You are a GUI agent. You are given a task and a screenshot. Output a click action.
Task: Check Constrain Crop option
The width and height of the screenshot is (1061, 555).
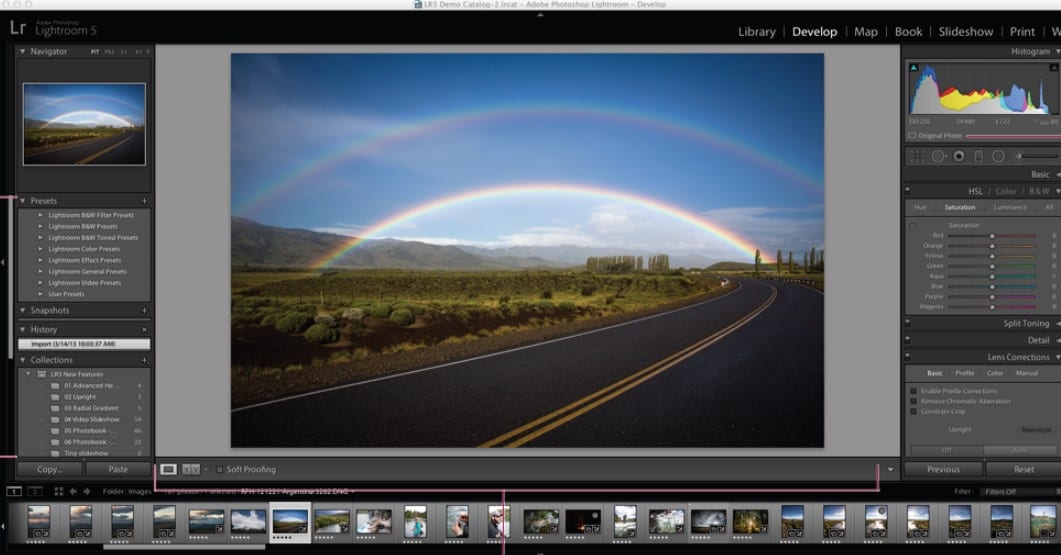(x=913, y=412)
